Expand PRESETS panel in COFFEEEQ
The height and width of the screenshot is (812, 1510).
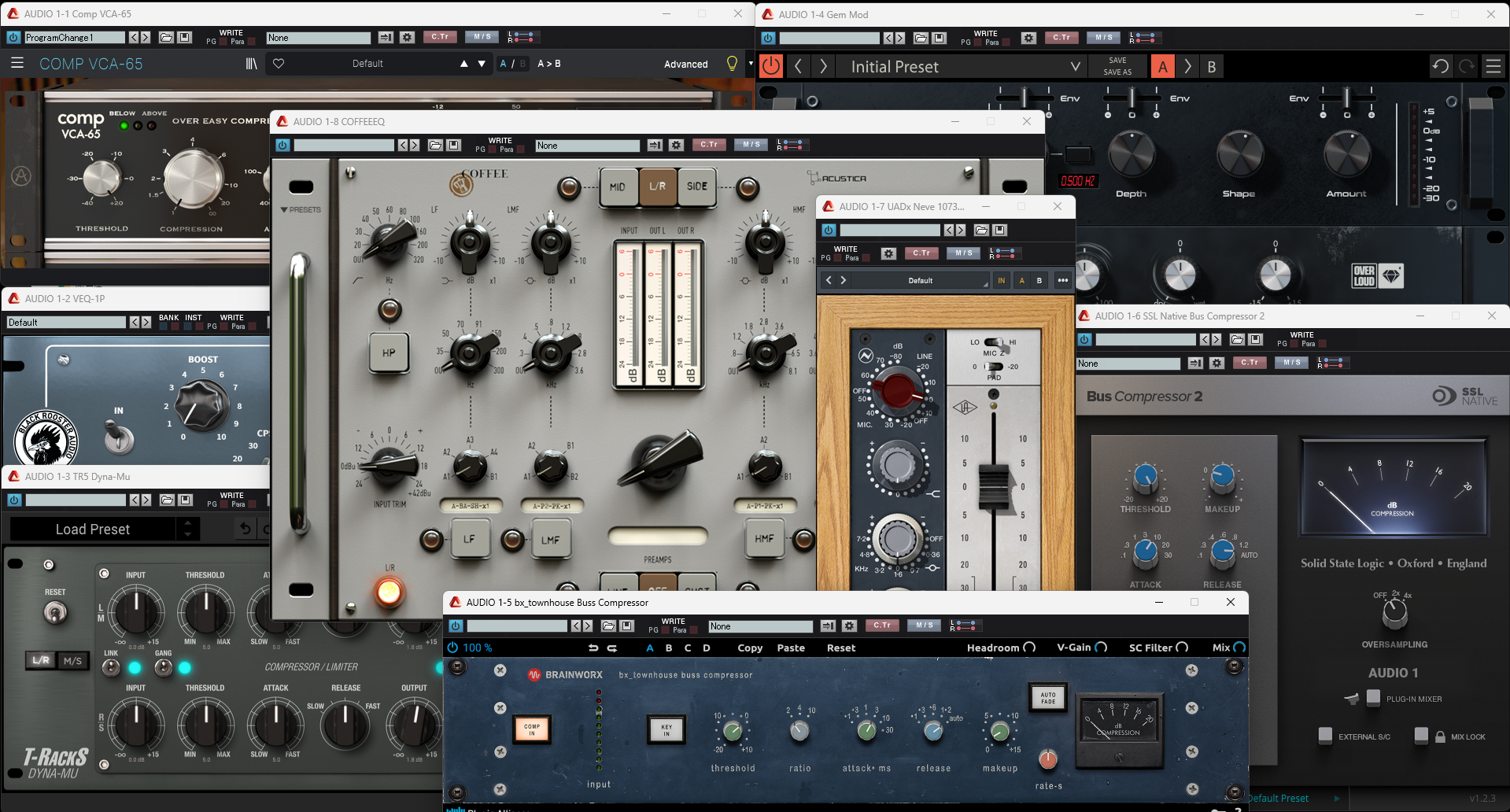[301, 210]
